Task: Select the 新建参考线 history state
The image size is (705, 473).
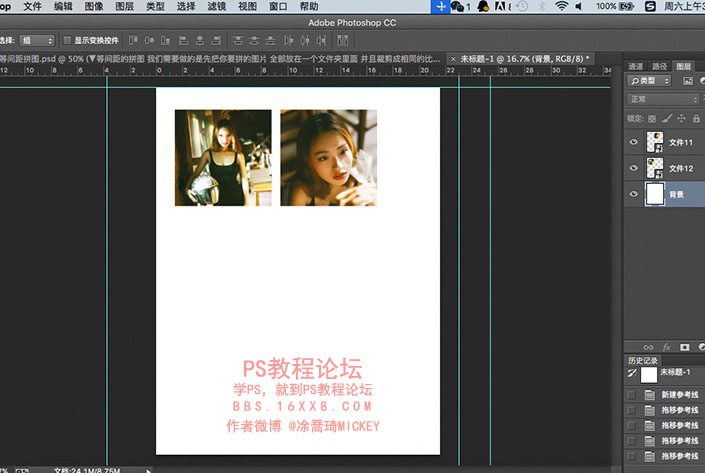Action: click(665, 395)
